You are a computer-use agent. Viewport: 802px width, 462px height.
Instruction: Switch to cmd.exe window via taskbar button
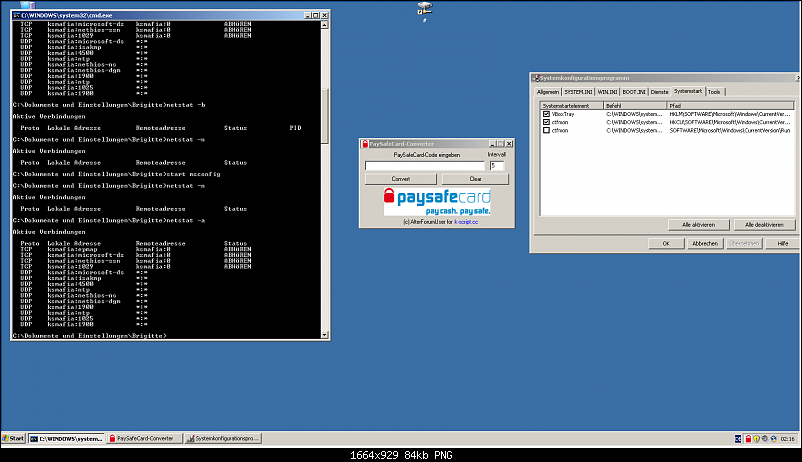(66, 438)
